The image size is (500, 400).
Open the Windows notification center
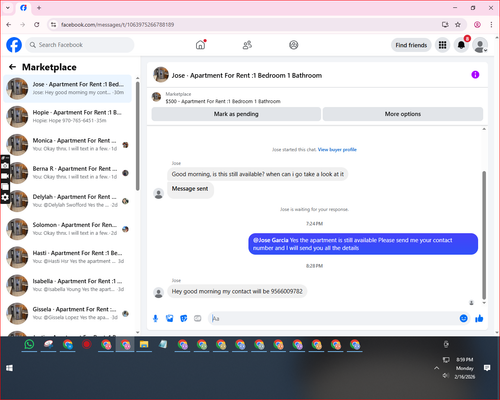pyautogui.click(x=487, y=368)
